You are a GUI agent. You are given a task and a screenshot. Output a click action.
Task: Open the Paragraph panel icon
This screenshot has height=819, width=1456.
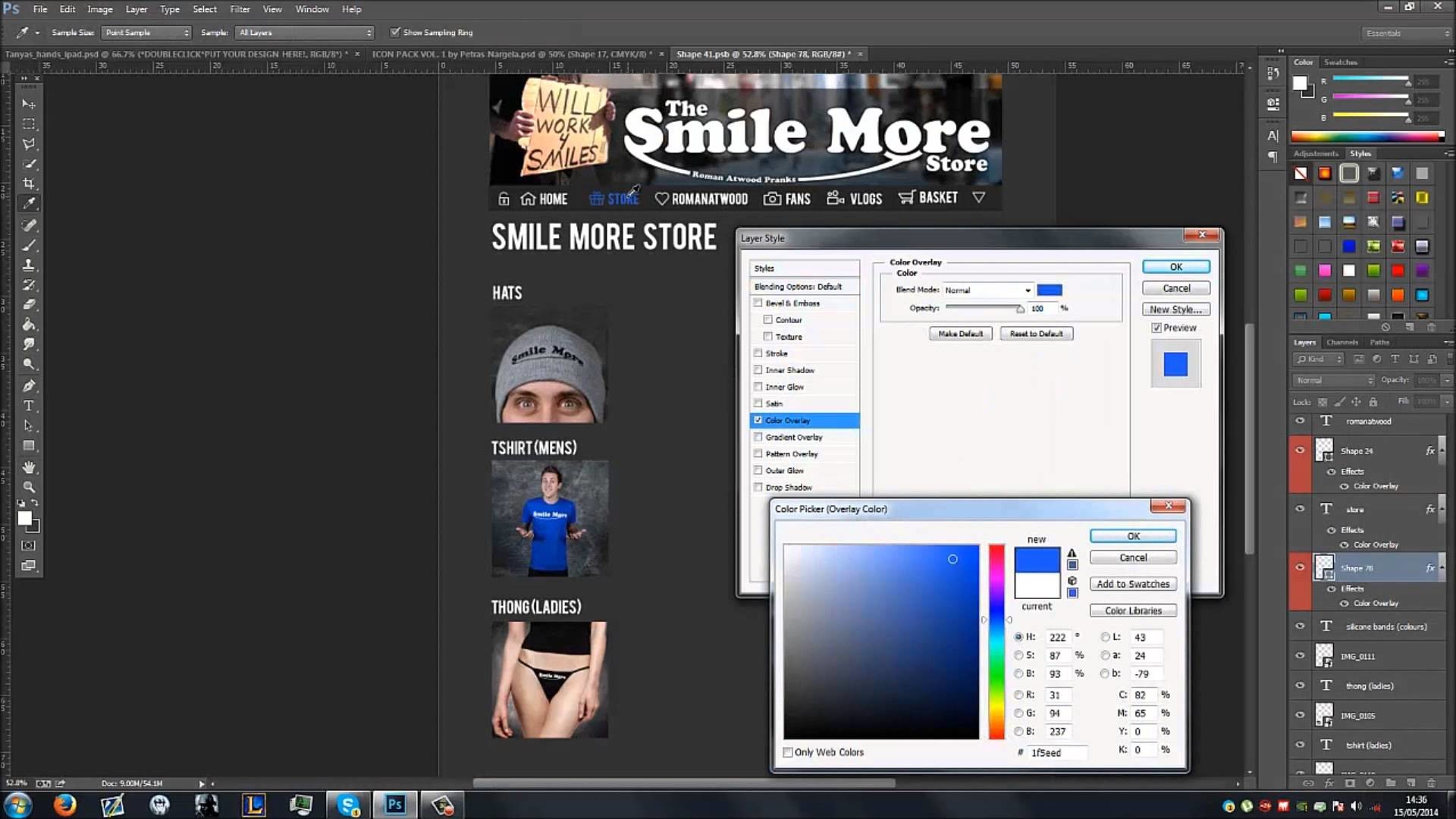pyautogui.click(x=1272, y=157)
